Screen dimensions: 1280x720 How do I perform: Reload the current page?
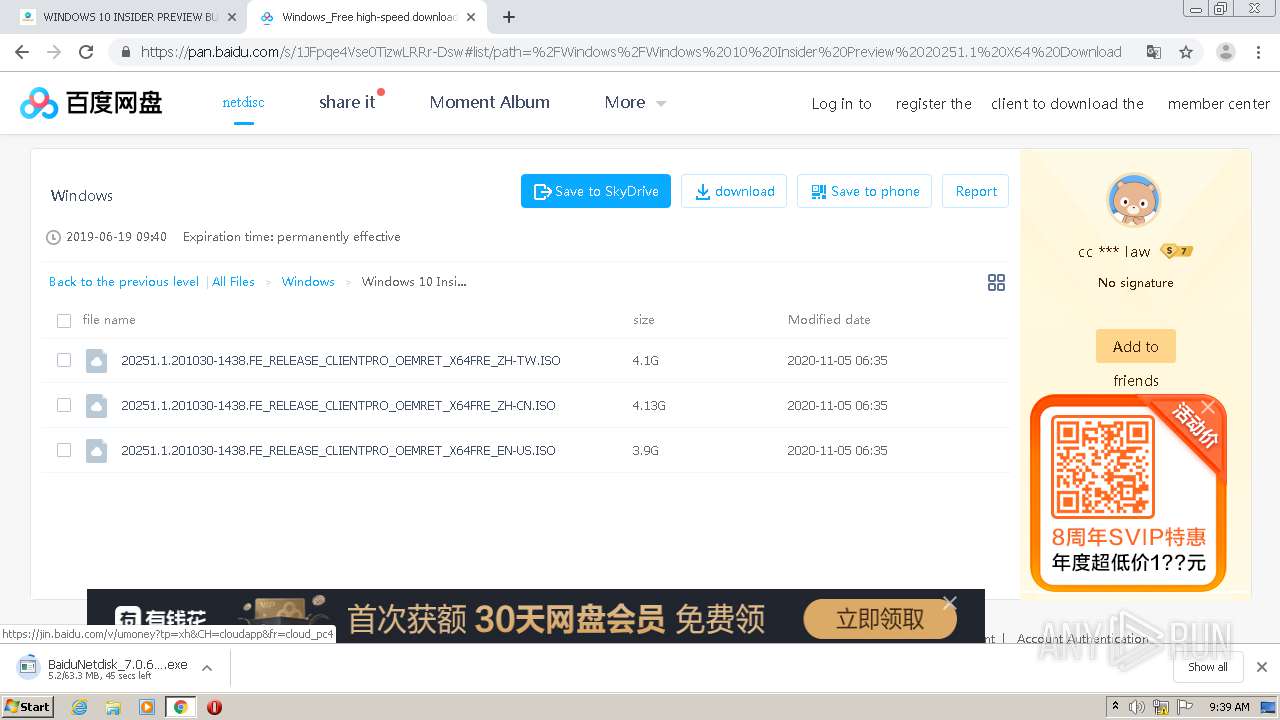point(86,52)
